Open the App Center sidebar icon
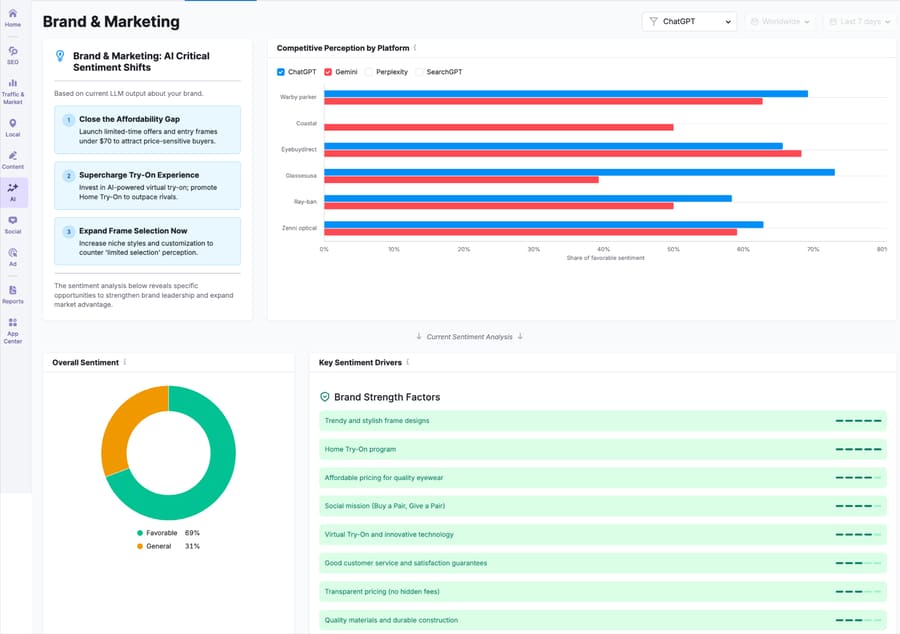900x634 pixels. (13, 330)
